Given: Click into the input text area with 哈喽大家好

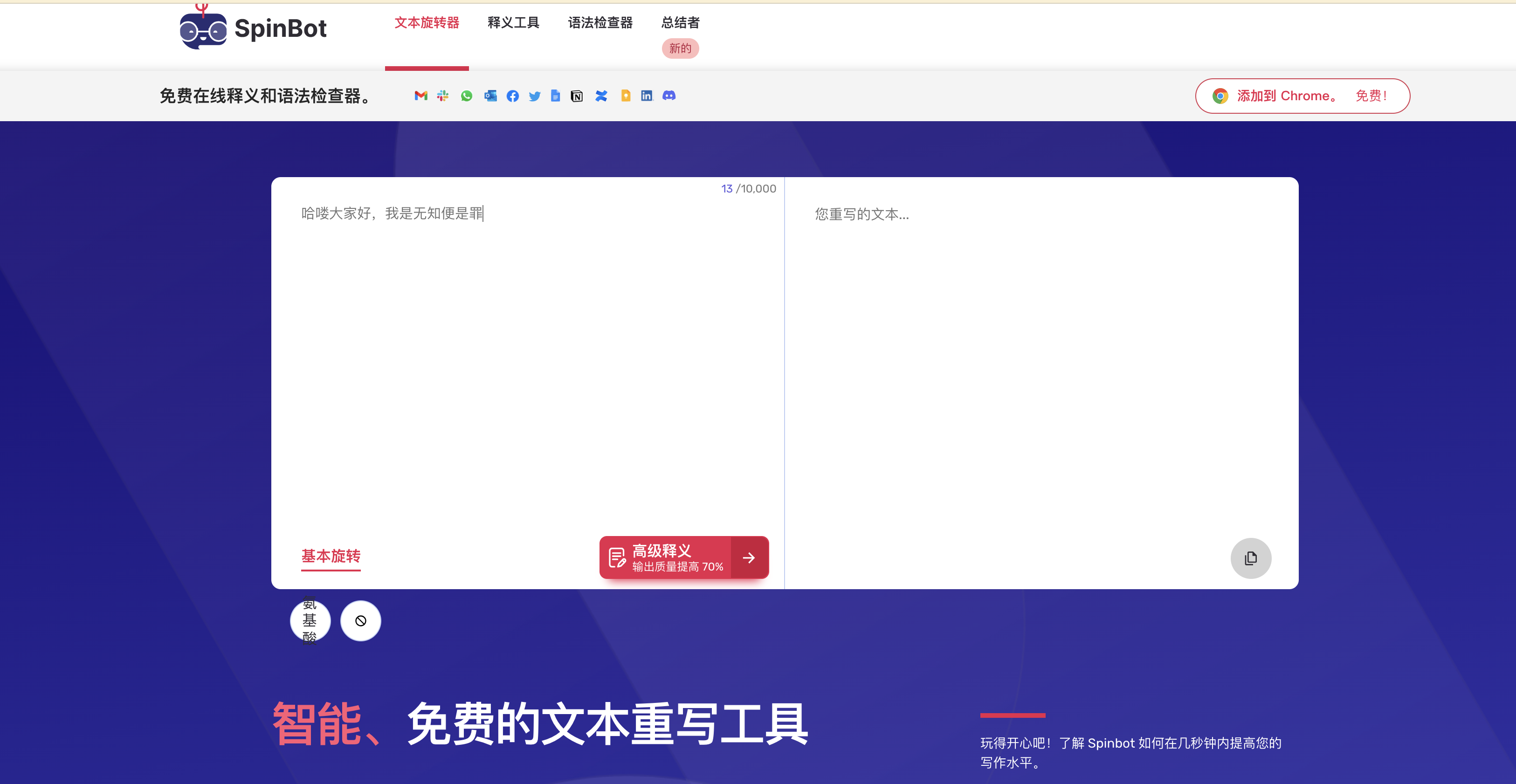Looking at the screenshot, I should [527, 365].
